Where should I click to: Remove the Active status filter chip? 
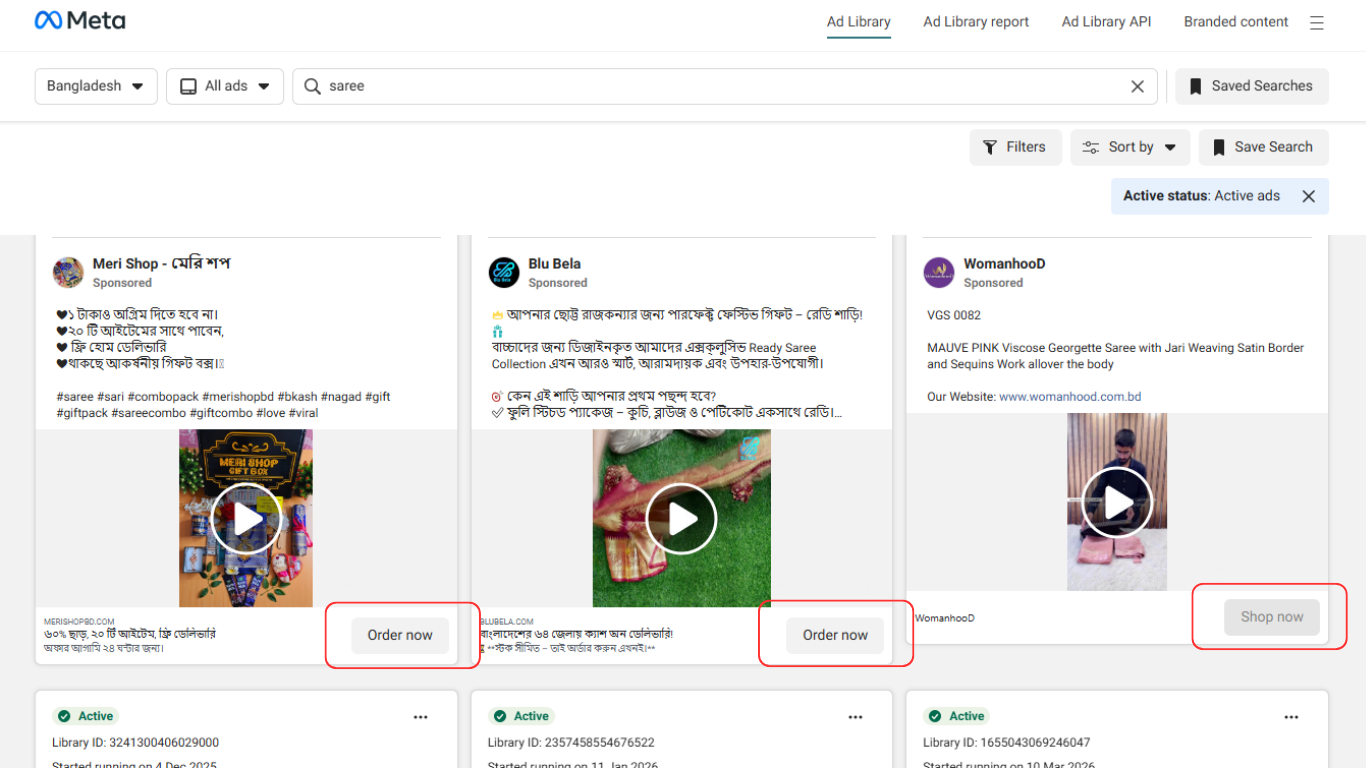click(1308, 196)
